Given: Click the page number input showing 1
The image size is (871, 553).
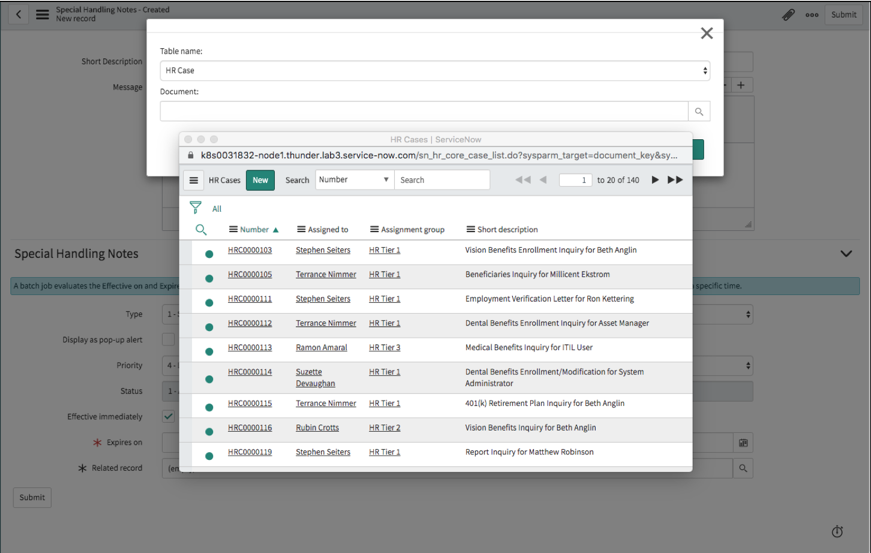Looking at the screenshot, I should (575, 180).
